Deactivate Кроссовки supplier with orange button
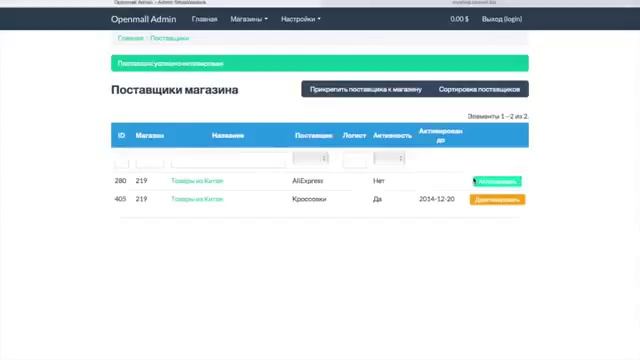This screenshot has height=360, width=640. (x=498, y=200)
